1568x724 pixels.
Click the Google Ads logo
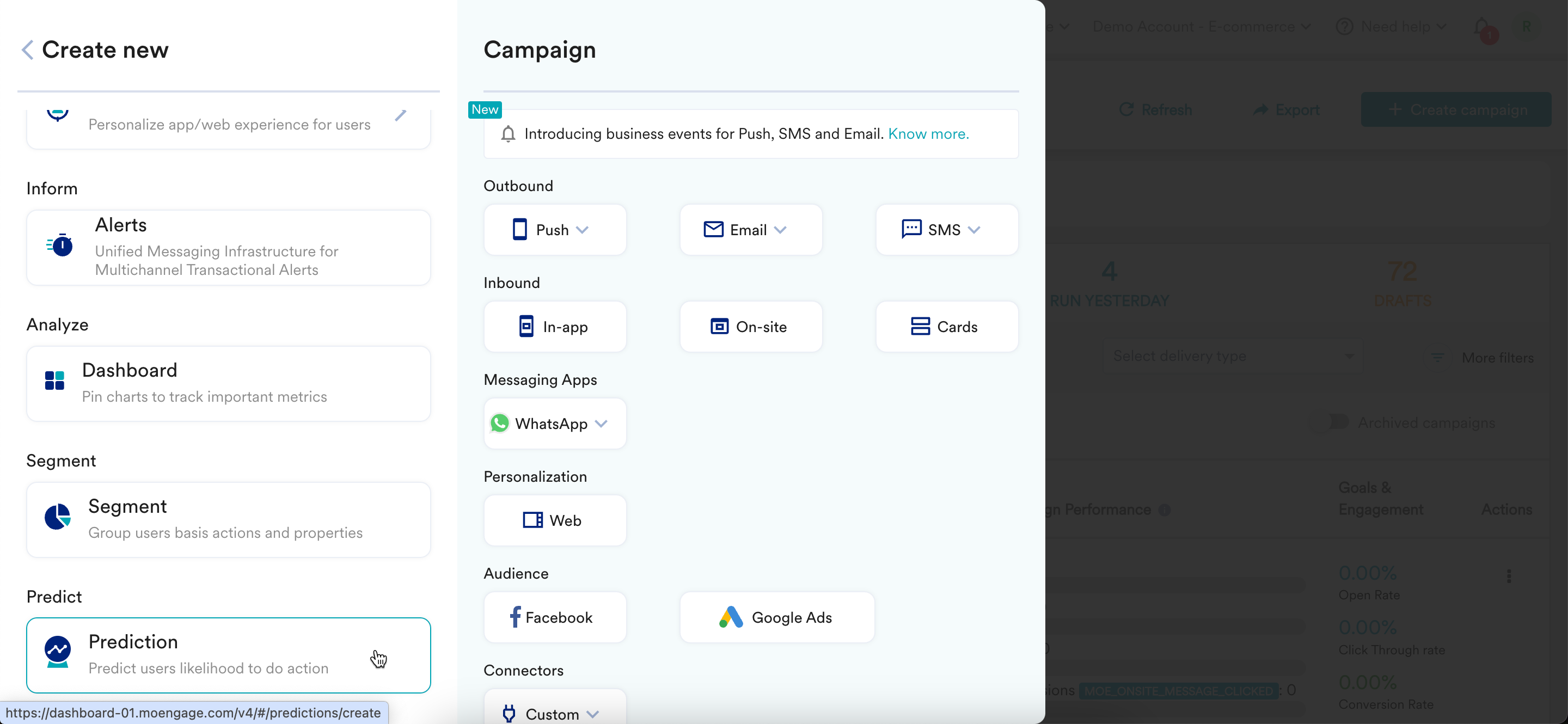pyautogui.click(x=731, y=617)
